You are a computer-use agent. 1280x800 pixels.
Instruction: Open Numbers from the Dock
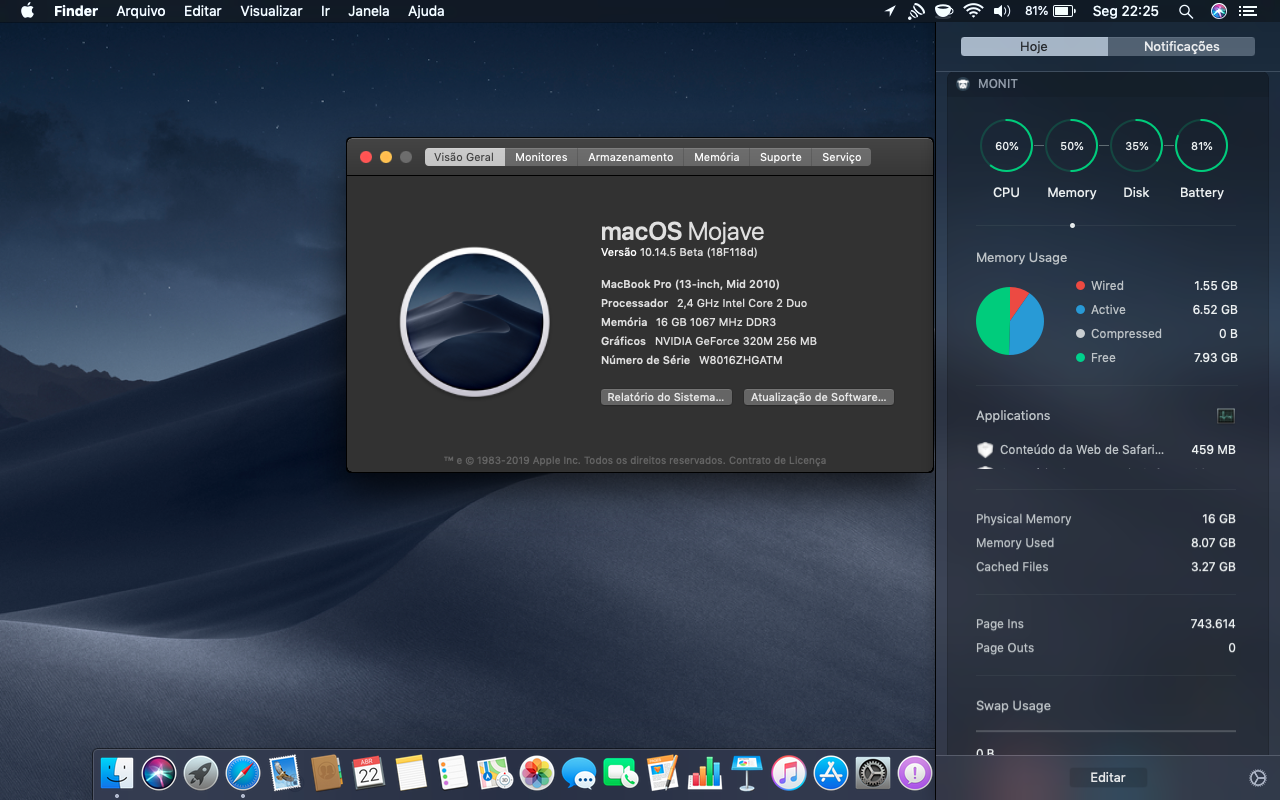[705, 773]
